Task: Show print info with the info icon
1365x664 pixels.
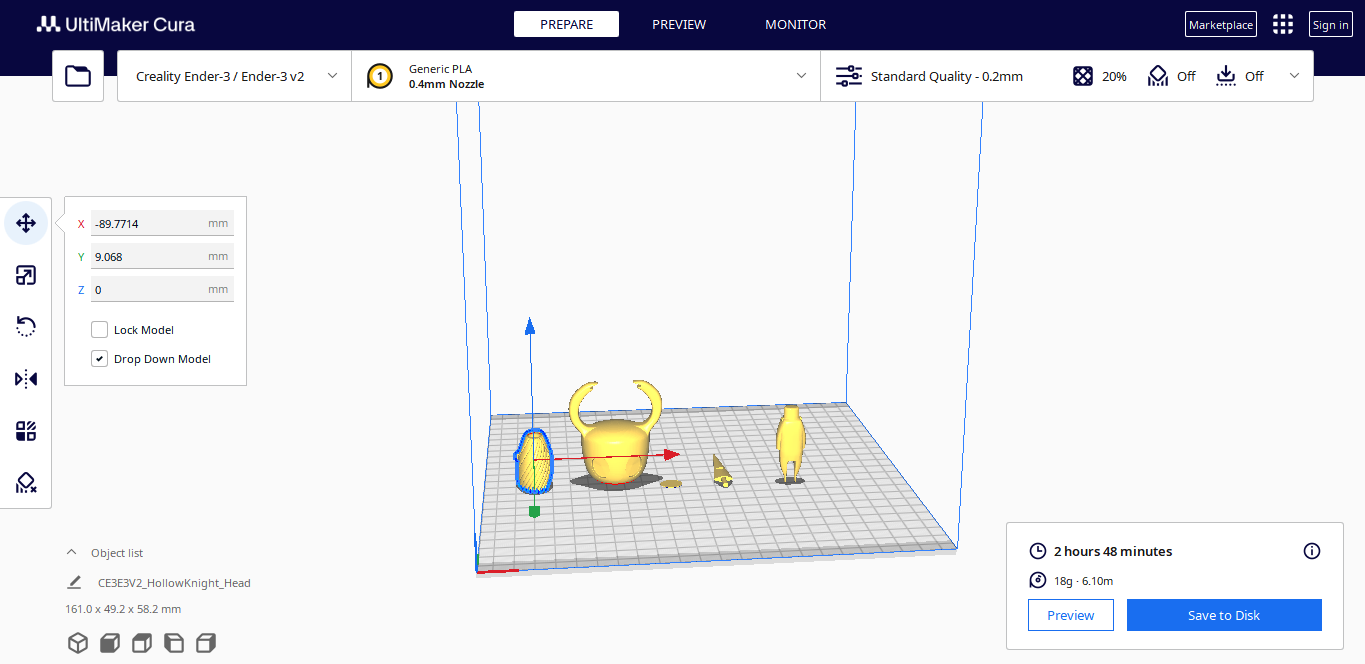Action: pos(1312,551)
